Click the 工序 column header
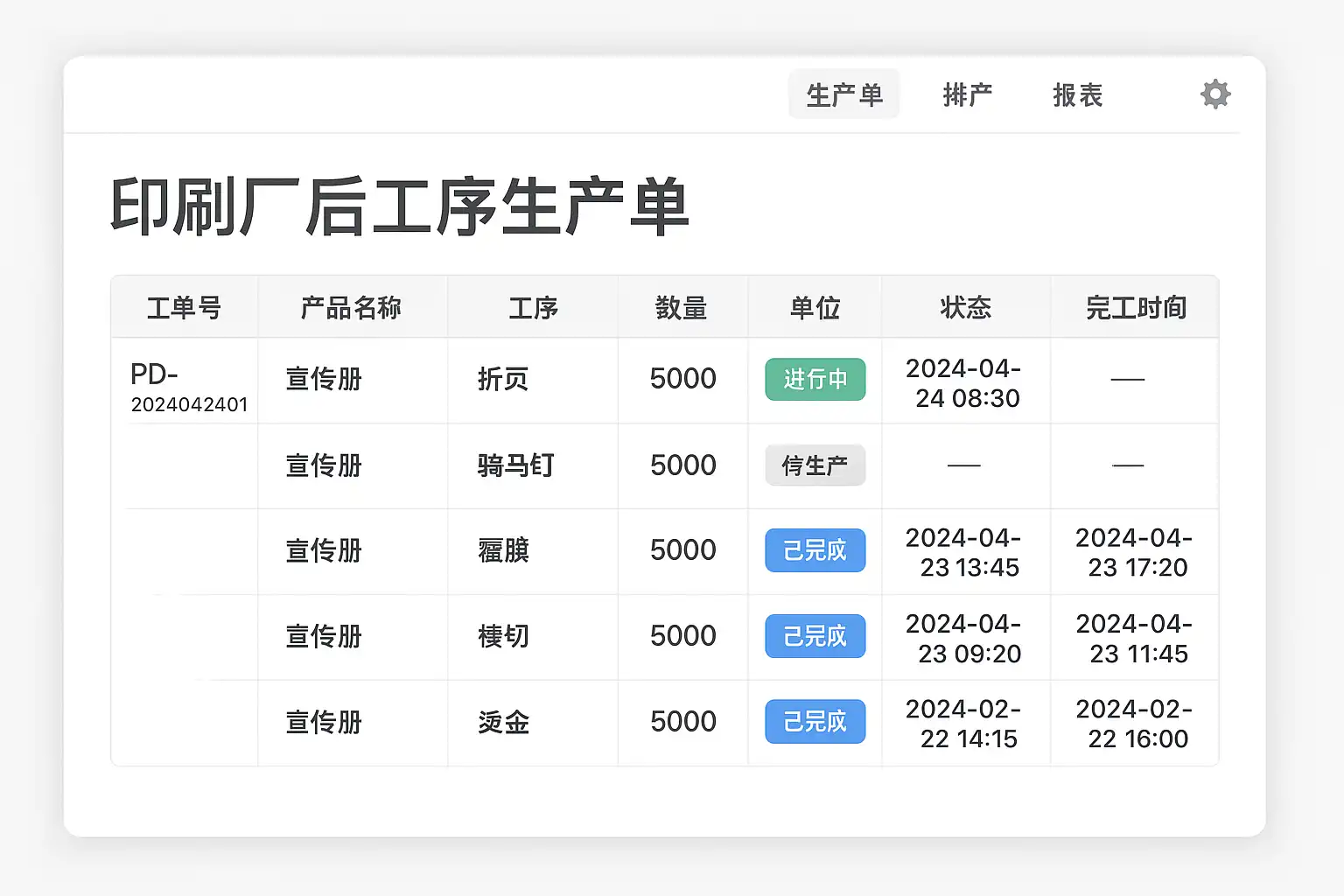 [533, 308]
